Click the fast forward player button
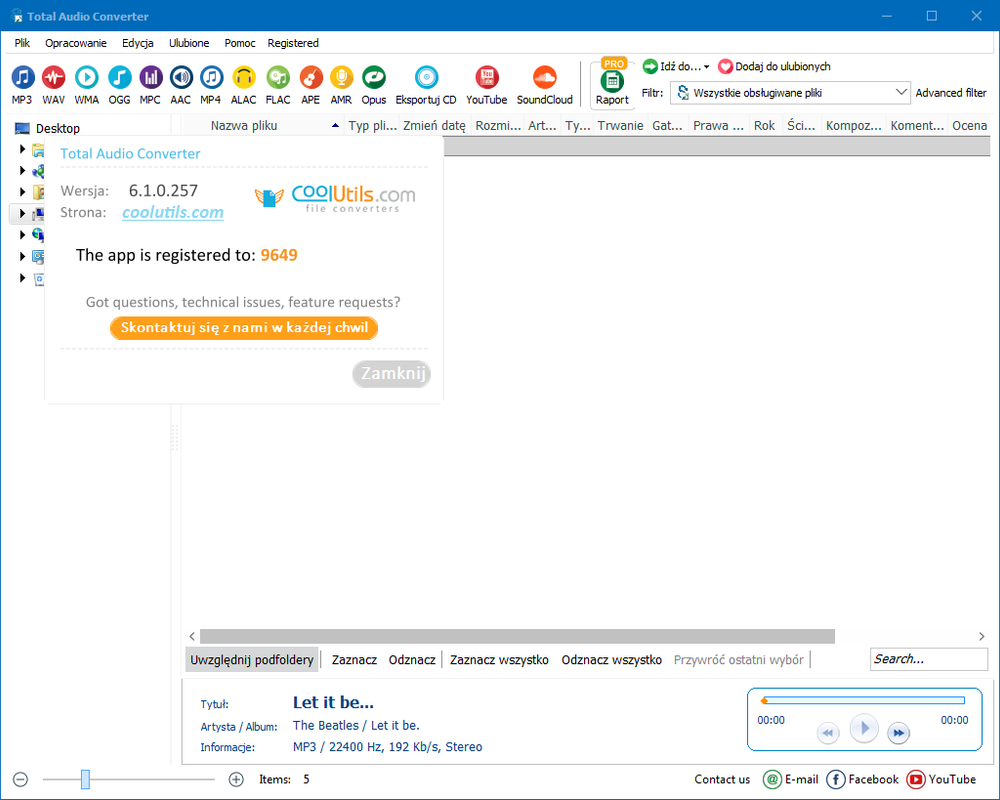 coord(898,733)
